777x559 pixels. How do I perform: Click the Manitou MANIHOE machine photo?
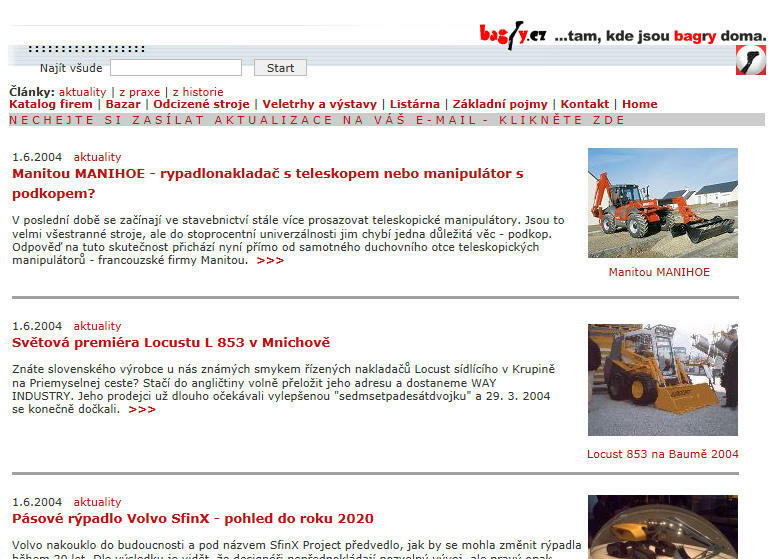tap(663, 203)
